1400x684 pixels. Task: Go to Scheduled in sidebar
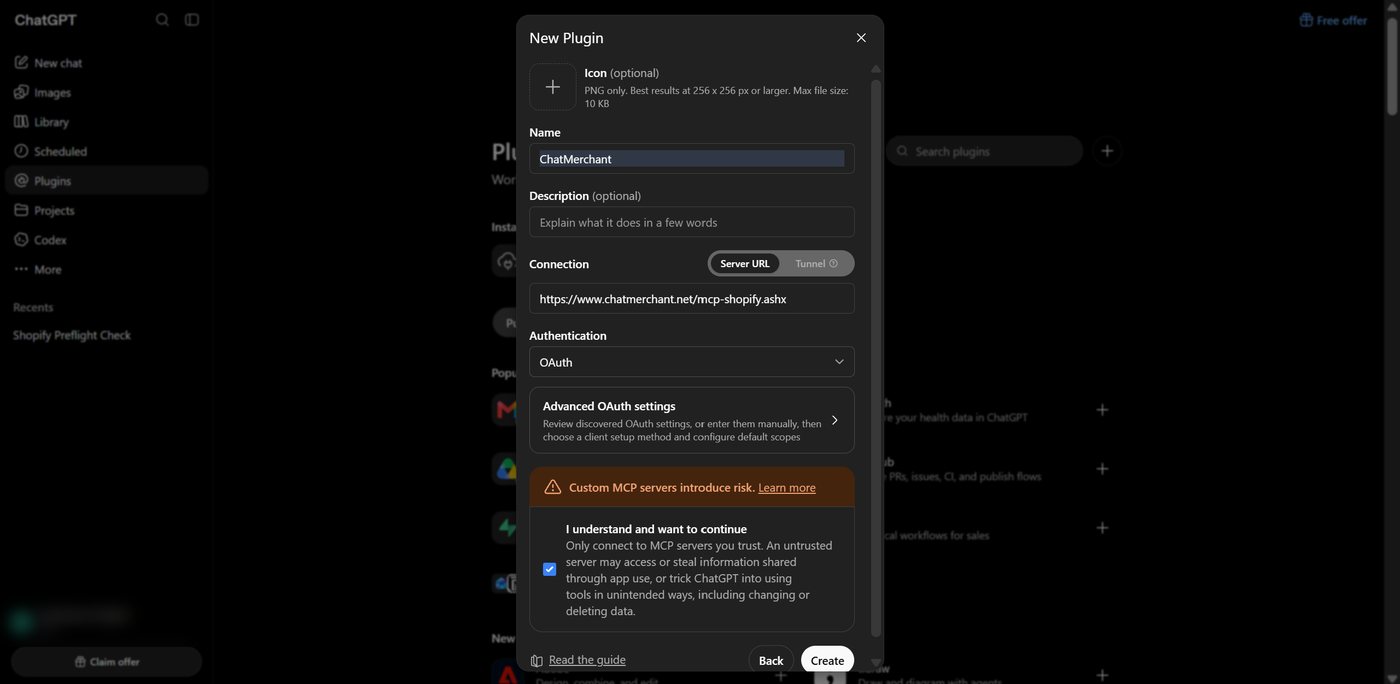(107, 151)
